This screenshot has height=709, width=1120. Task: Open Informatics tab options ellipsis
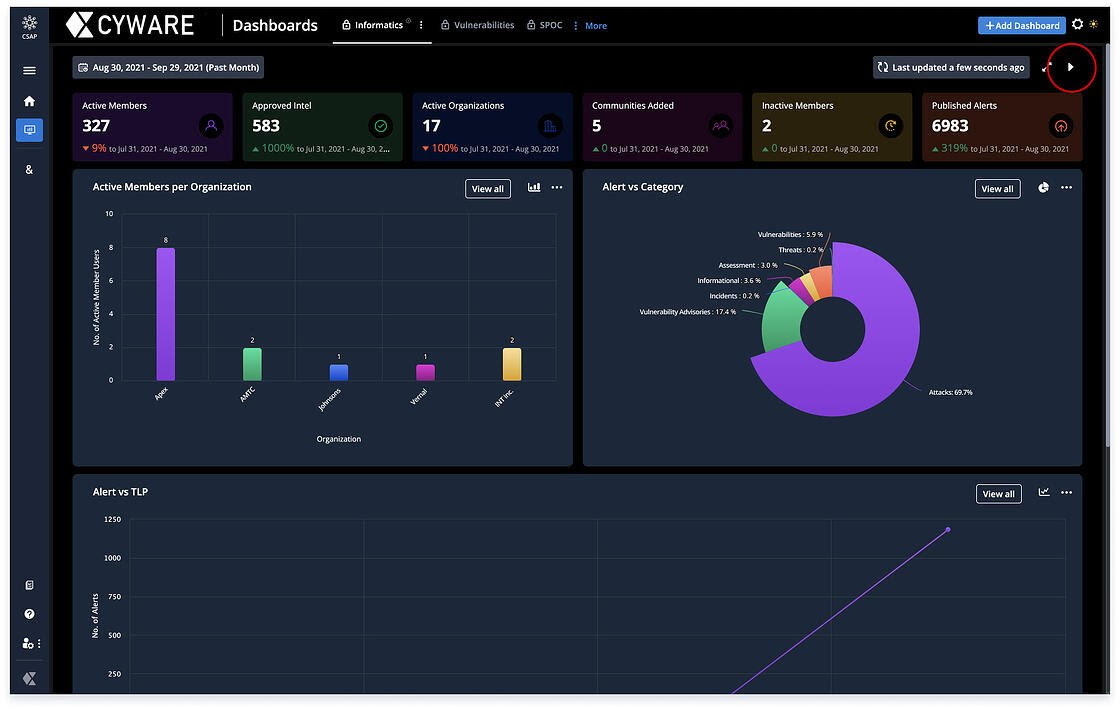(x=421, y=25)
